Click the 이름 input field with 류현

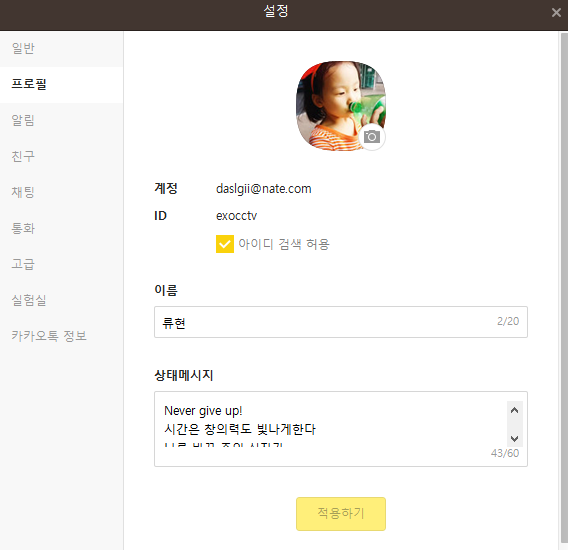point(341,322)
